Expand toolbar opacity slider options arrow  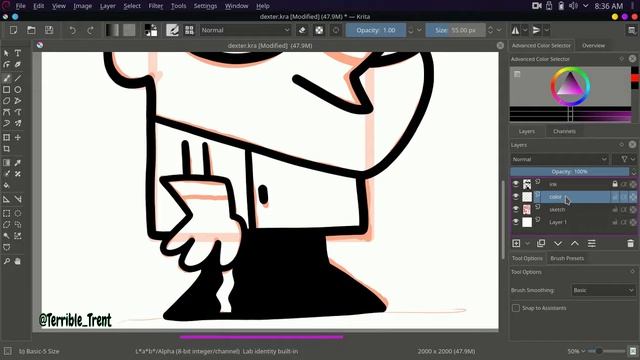pyautogui.click(x=419, y=30)
